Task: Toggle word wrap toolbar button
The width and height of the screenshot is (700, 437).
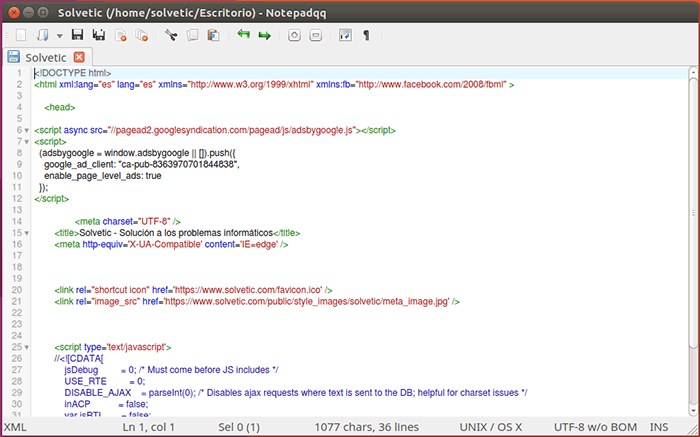Action: (345, 35)
